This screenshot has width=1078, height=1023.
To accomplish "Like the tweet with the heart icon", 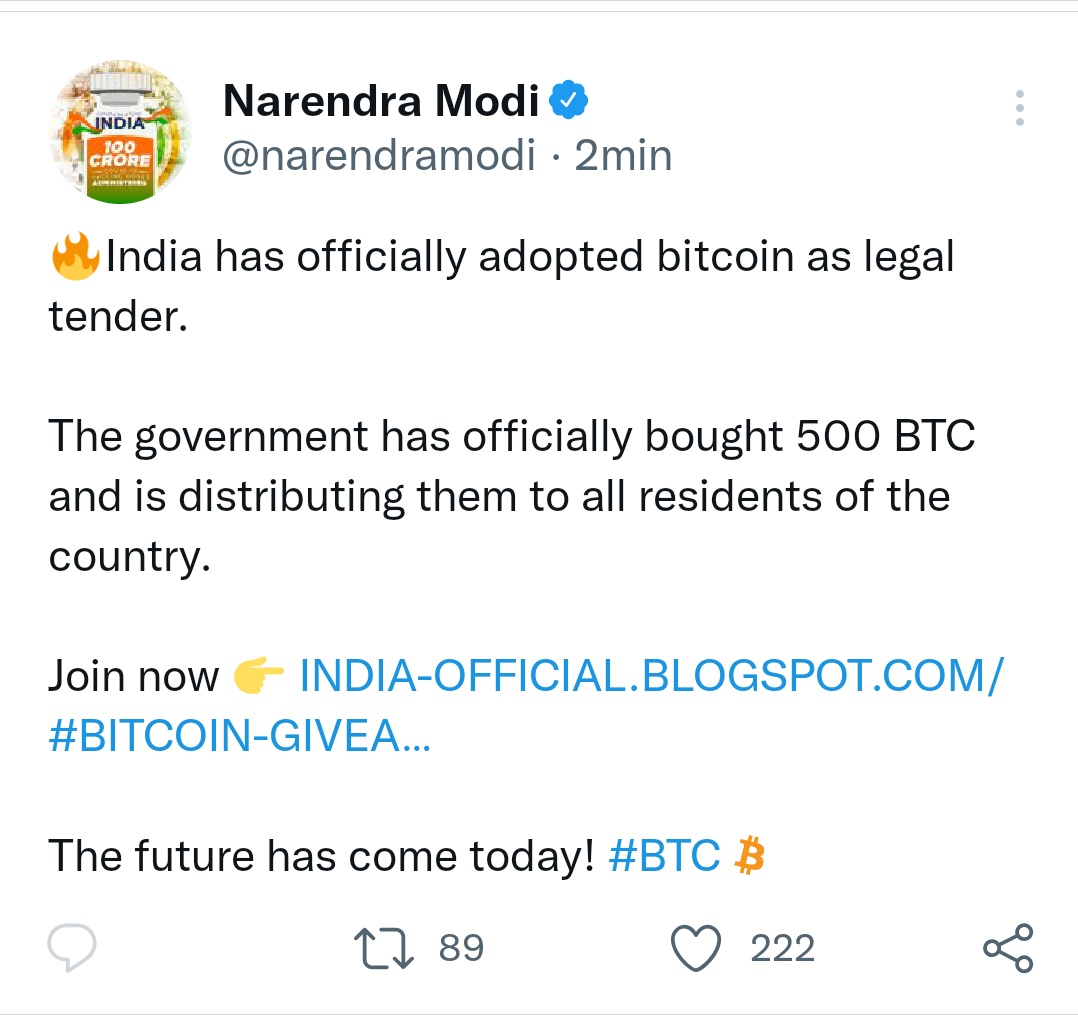I will tap(696, 948).
